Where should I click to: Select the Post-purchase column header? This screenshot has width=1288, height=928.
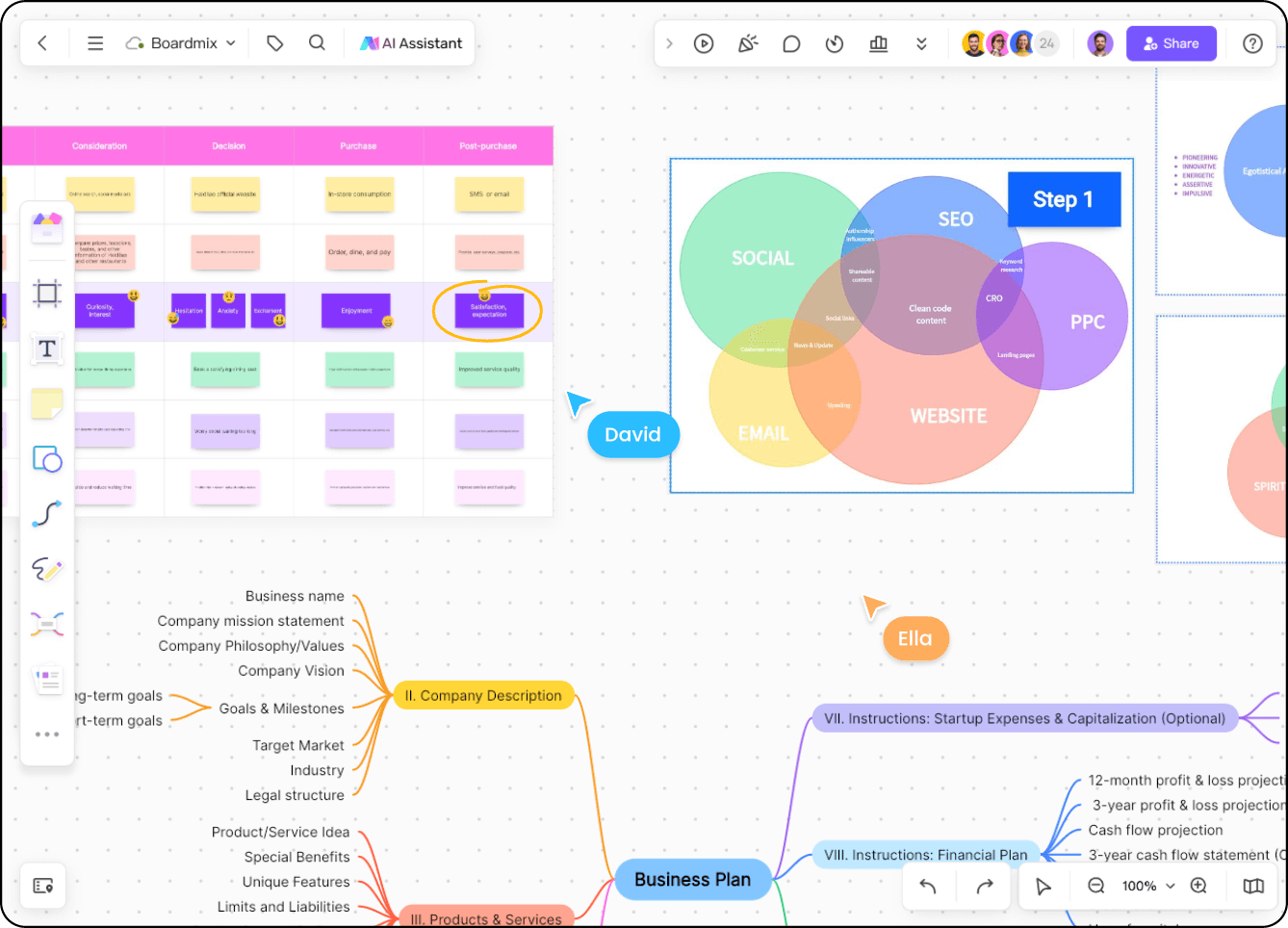(488, 146)
